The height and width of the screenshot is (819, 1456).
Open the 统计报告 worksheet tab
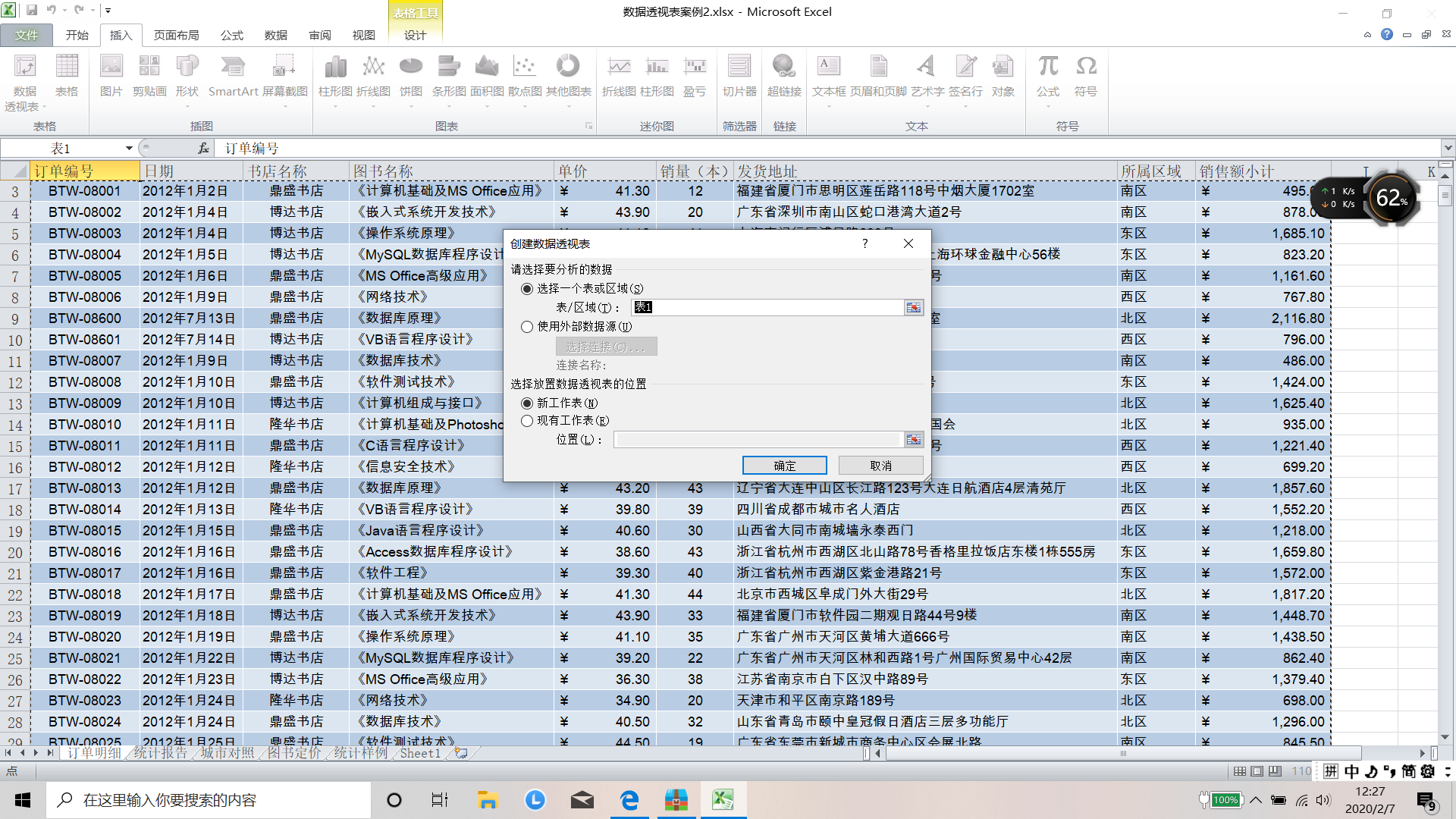159,753
